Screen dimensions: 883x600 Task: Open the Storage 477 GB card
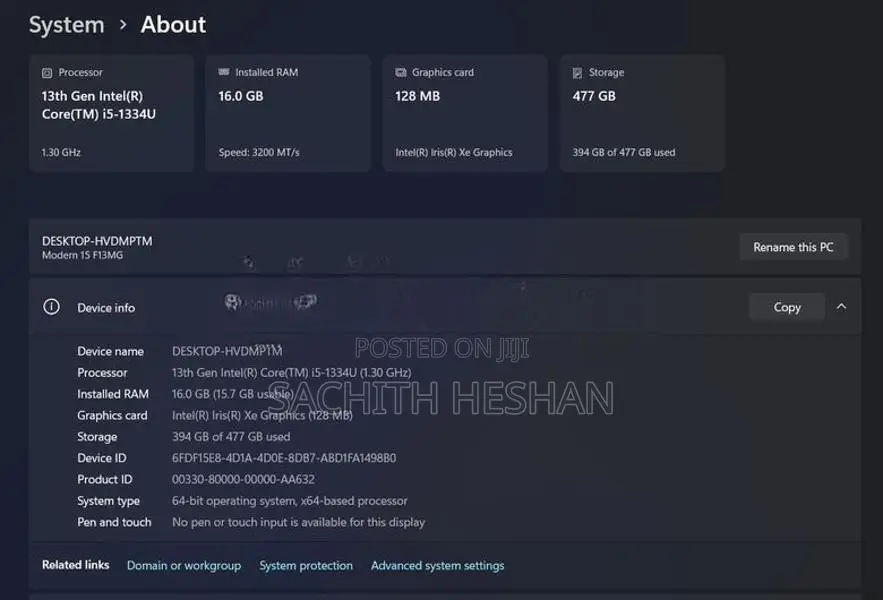coord(642,113)
